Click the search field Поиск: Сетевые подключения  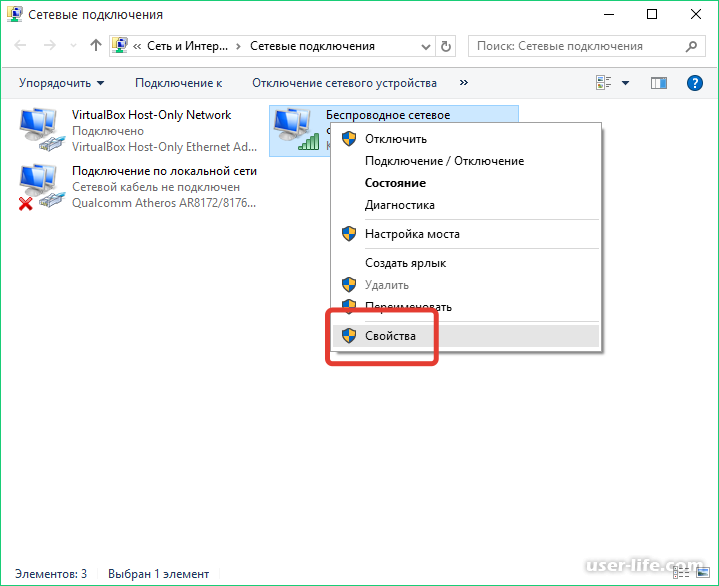click(580, 46)
